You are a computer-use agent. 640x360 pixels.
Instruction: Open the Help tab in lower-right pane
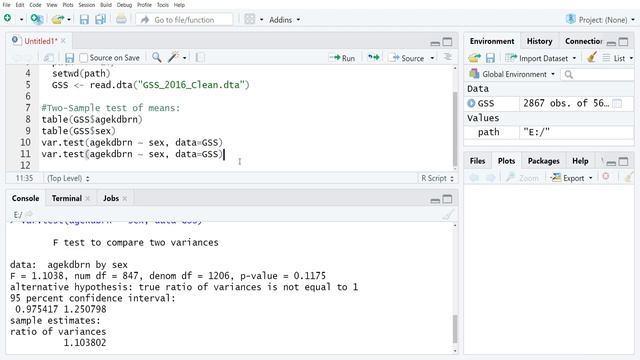[580, 161]
